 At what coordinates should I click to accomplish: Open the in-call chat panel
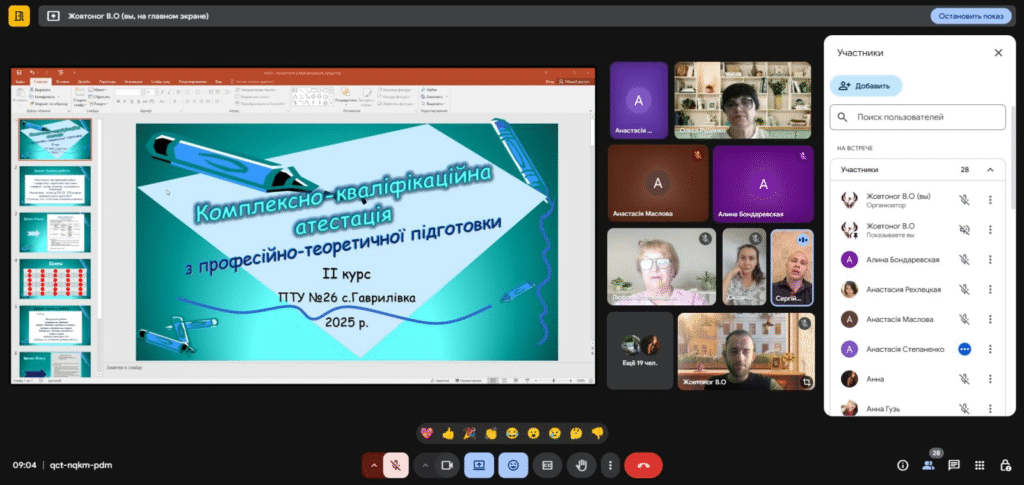coord(954,465)
